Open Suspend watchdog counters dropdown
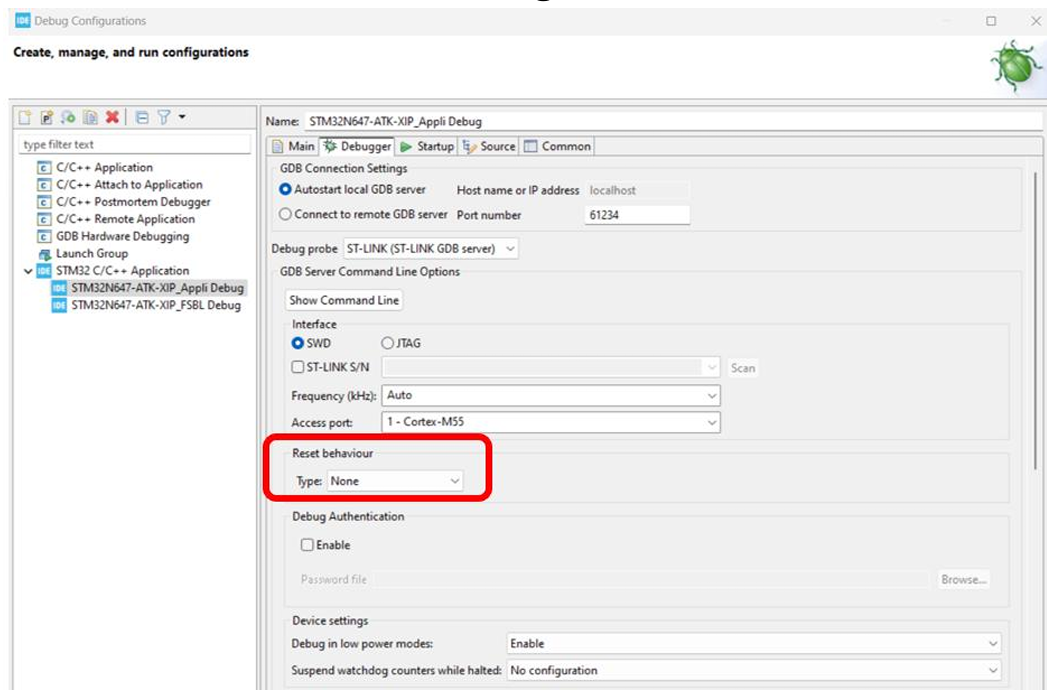This screenshot has height=696, width=1051. (753, 671)
